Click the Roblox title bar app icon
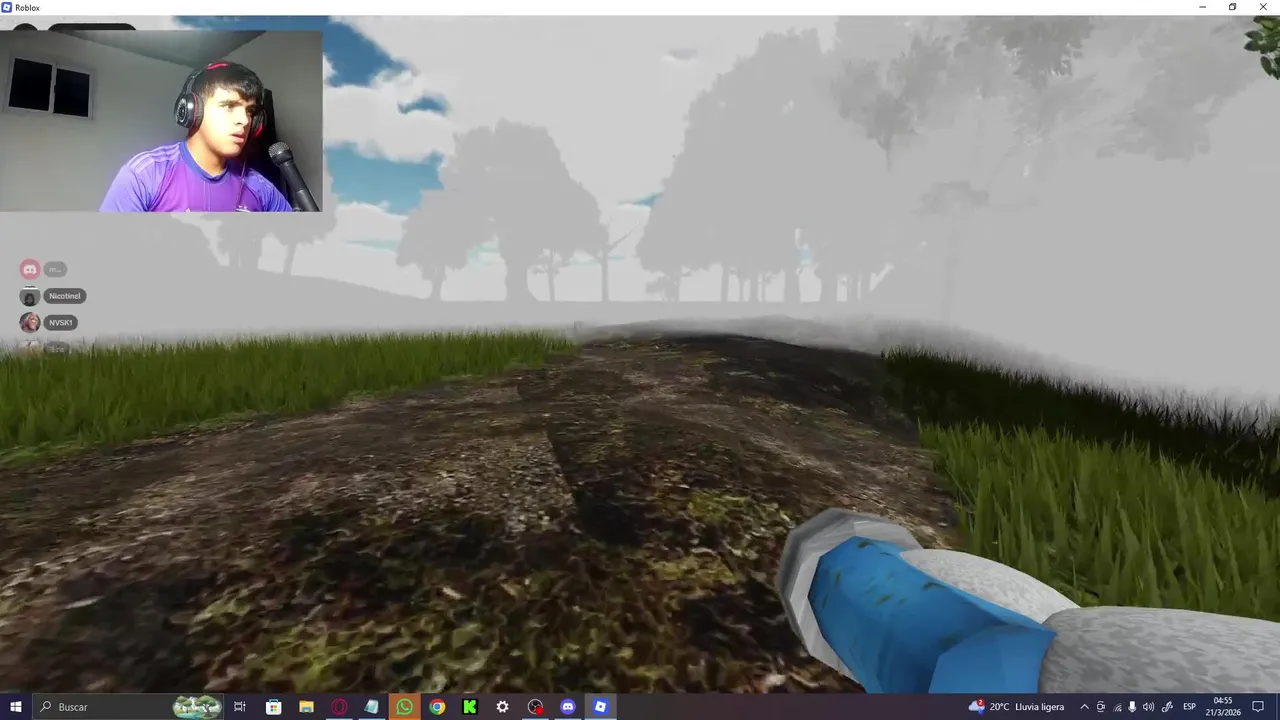1280x720 pixels. (7, 7)
